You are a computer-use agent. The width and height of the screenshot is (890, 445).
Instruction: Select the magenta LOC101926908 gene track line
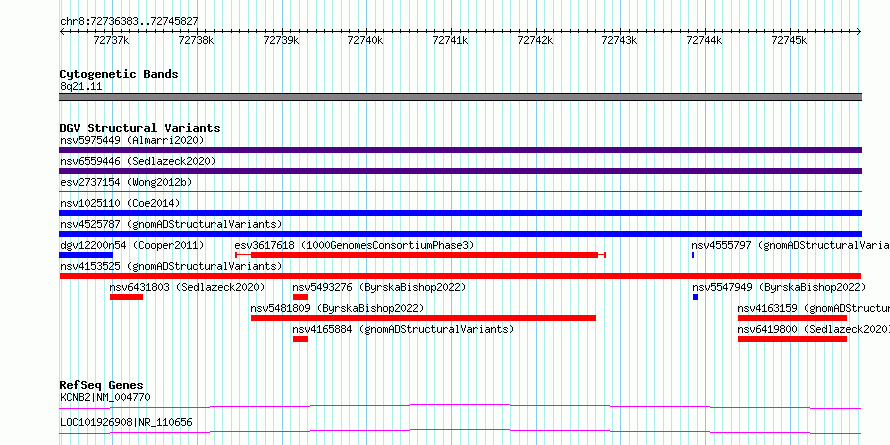pyautogui.click(x=460, y=431)
